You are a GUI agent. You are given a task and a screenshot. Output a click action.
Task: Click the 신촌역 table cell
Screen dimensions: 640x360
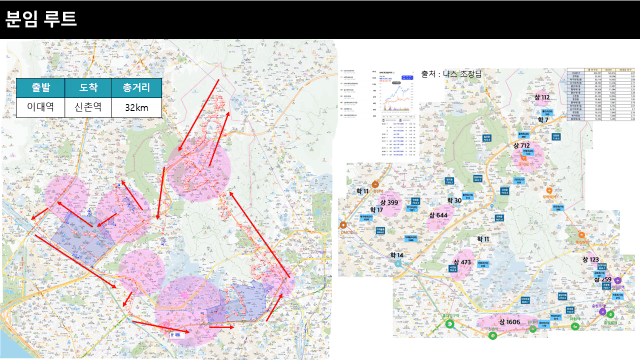(x=88, y=107)
